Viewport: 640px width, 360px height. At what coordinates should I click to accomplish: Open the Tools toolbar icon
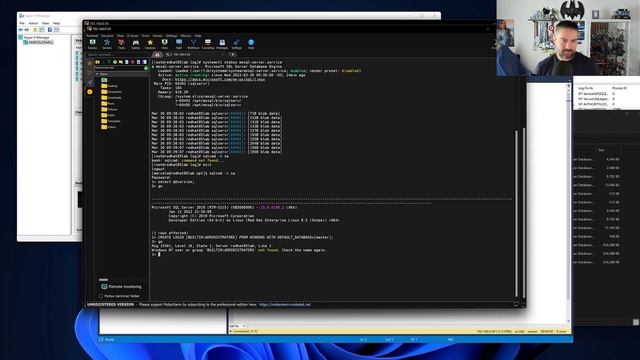tap(121, 44)
